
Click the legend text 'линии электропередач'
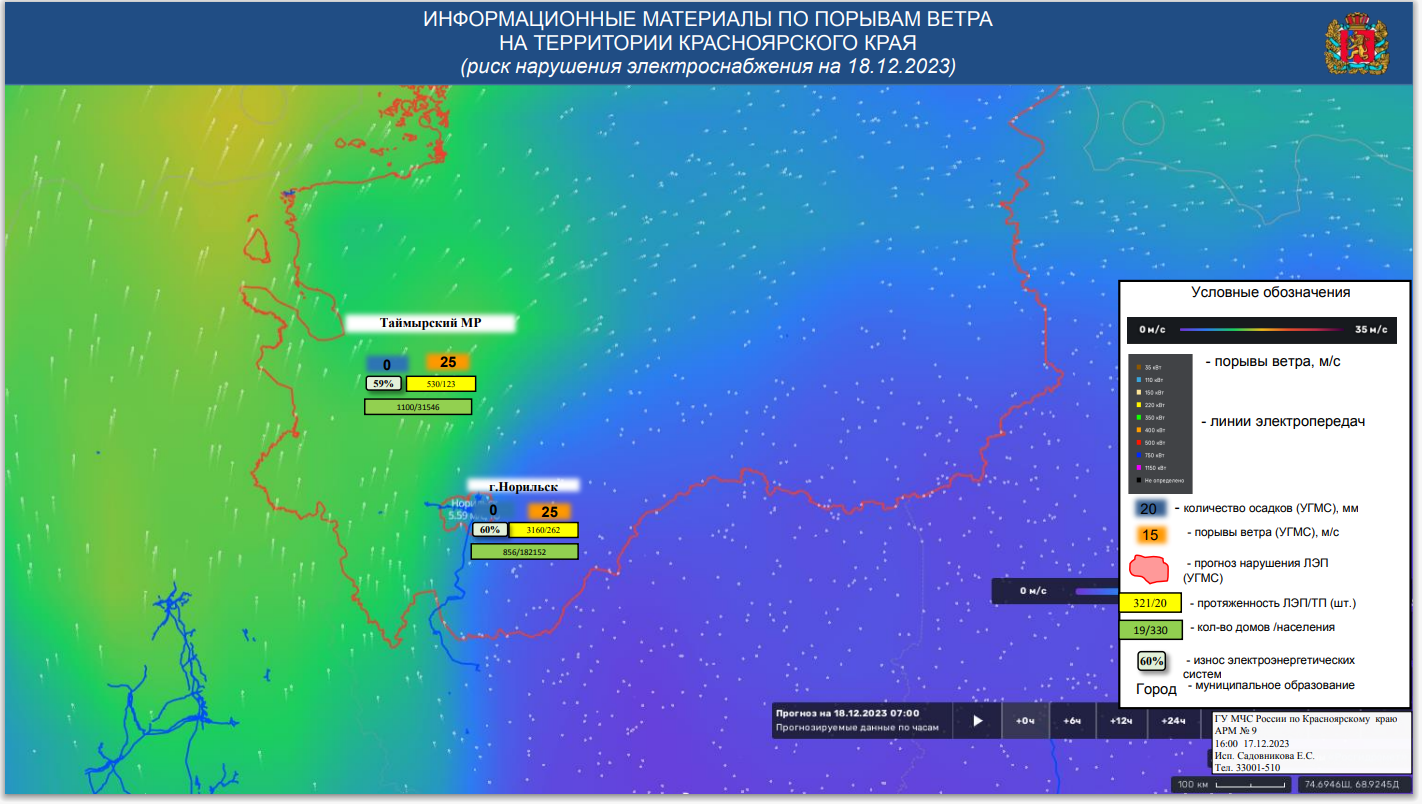point(1283,421)
